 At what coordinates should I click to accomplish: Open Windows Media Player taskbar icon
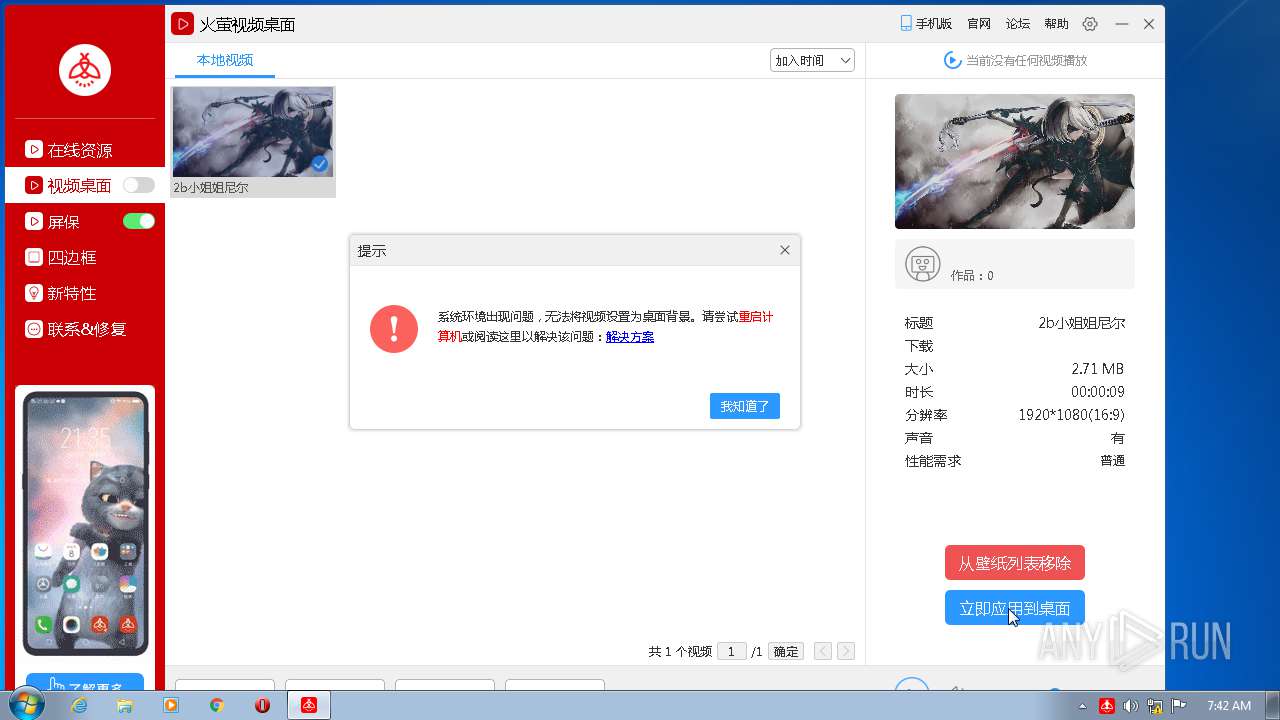[171, 705]
